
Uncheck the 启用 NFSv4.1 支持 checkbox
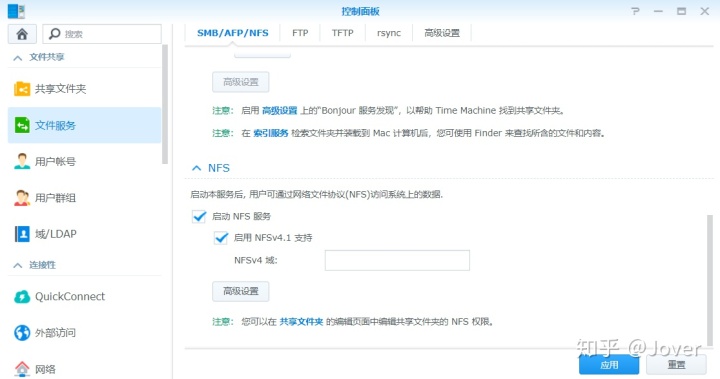point(221,238)
